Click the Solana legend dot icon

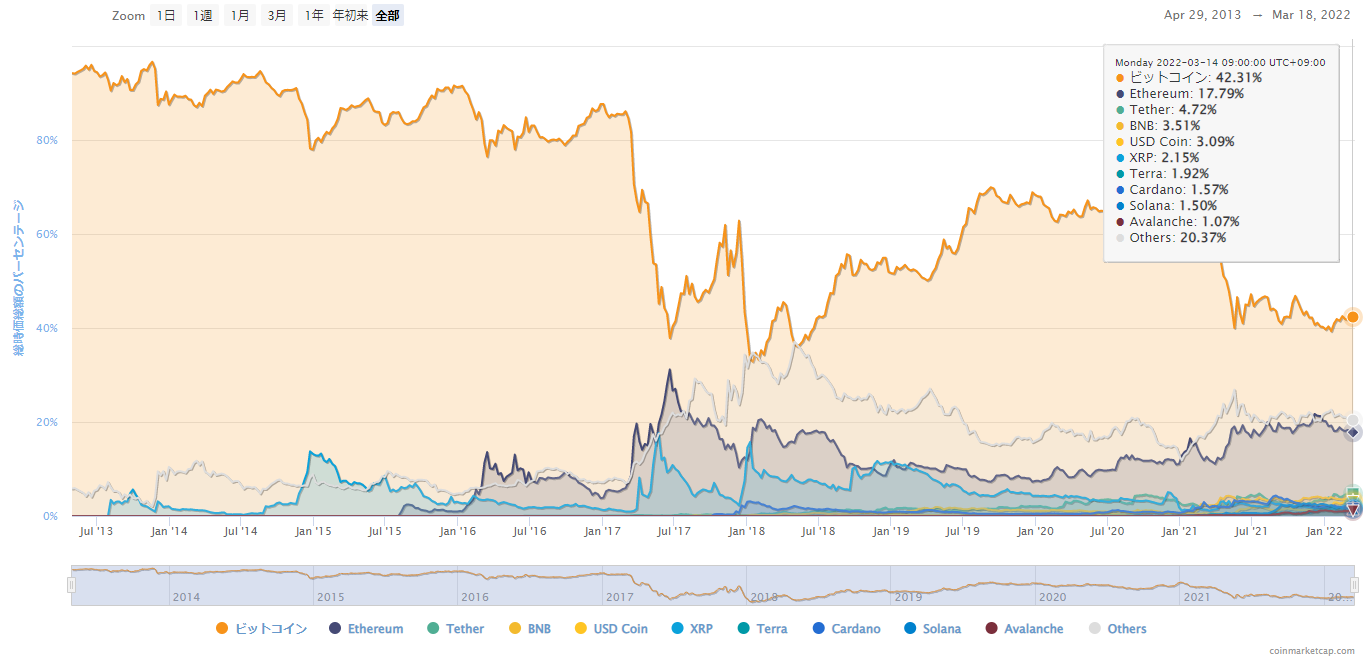pos(908,628)
